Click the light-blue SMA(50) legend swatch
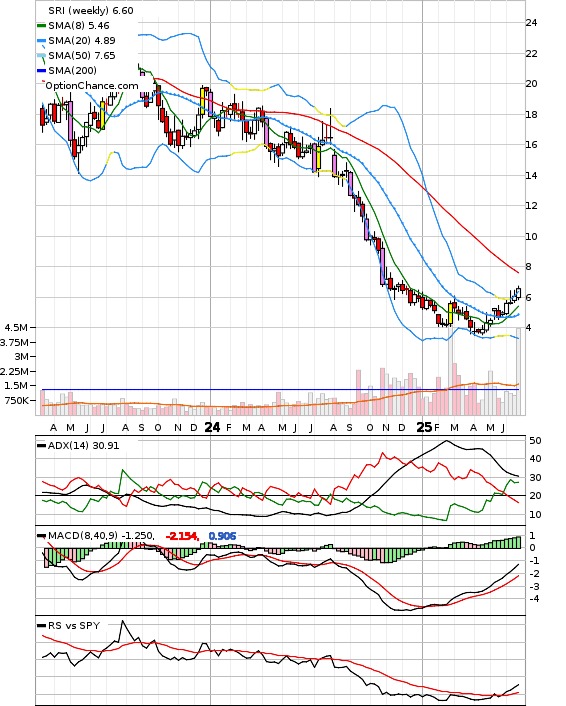The image size is (566, 706). [41, 55]
